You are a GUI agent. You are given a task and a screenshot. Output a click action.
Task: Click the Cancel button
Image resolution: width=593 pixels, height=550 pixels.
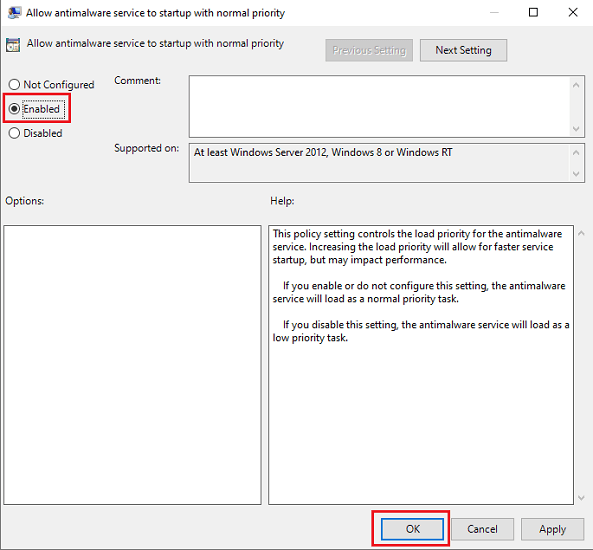(482, 529)
